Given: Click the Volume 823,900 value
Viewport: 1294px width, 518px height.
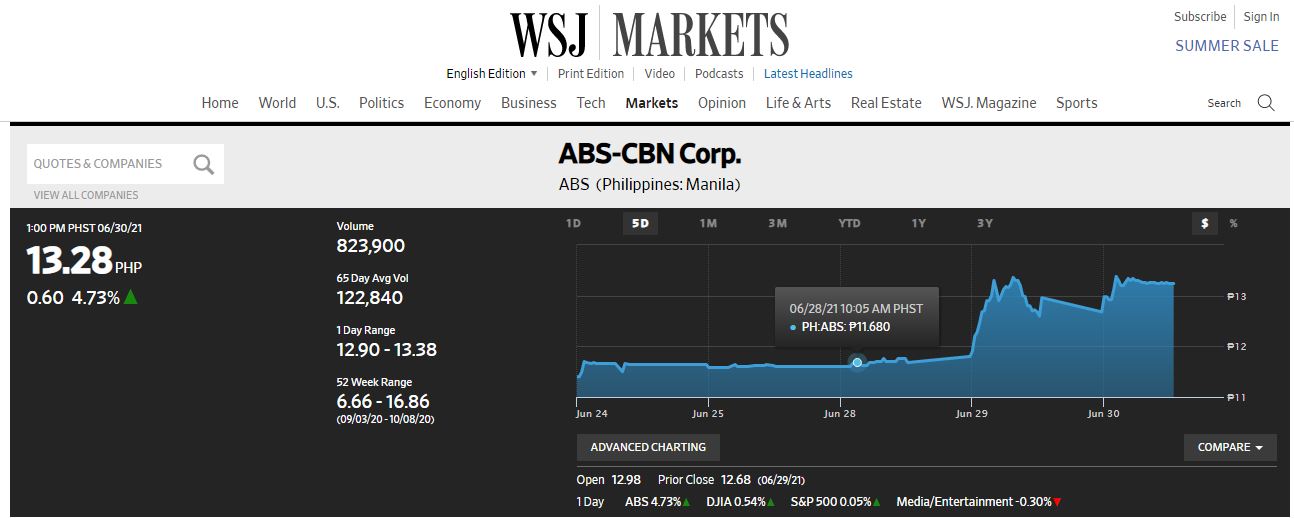Looking at the screenshot, I should 371,246.
